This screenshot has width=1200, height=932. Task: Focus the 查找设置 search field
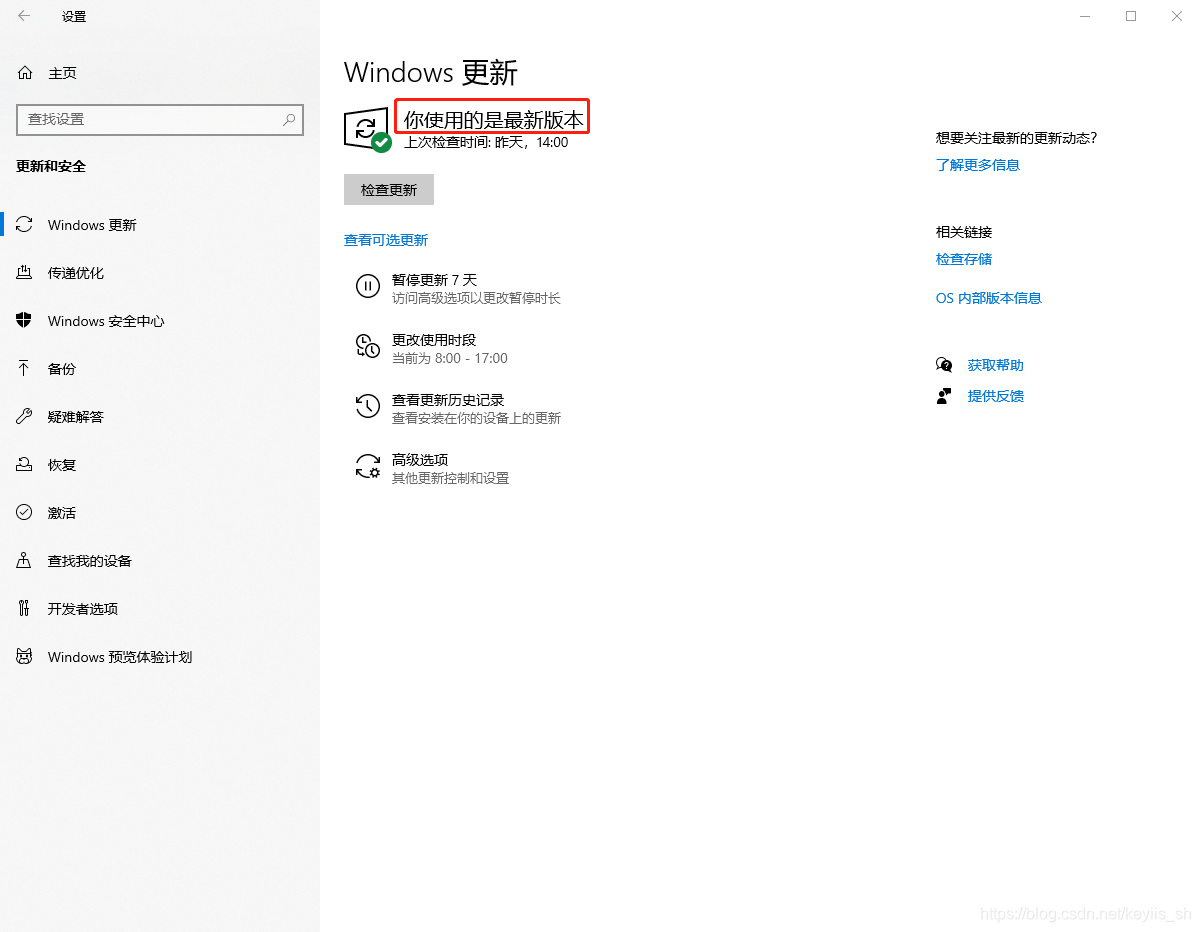160,119
